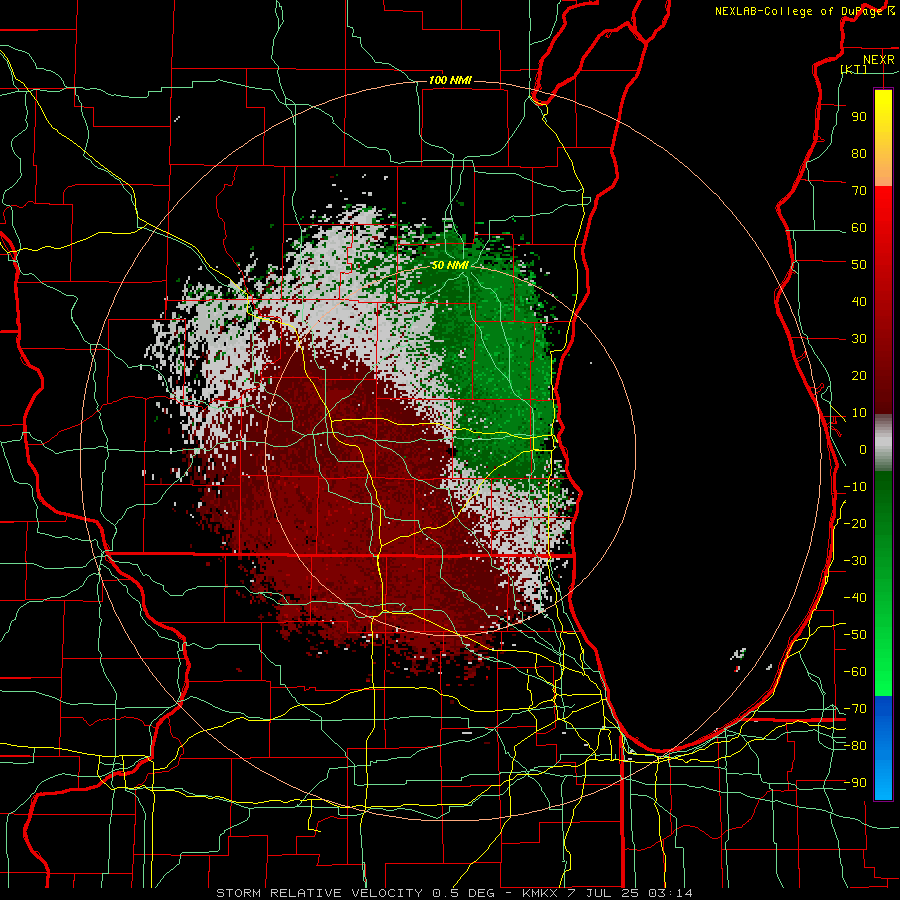Image resolution: width=900 pixels, height=900 pixels.
Task: Click the -40 value on the velocity scale
Action: [x=855, y=598]
